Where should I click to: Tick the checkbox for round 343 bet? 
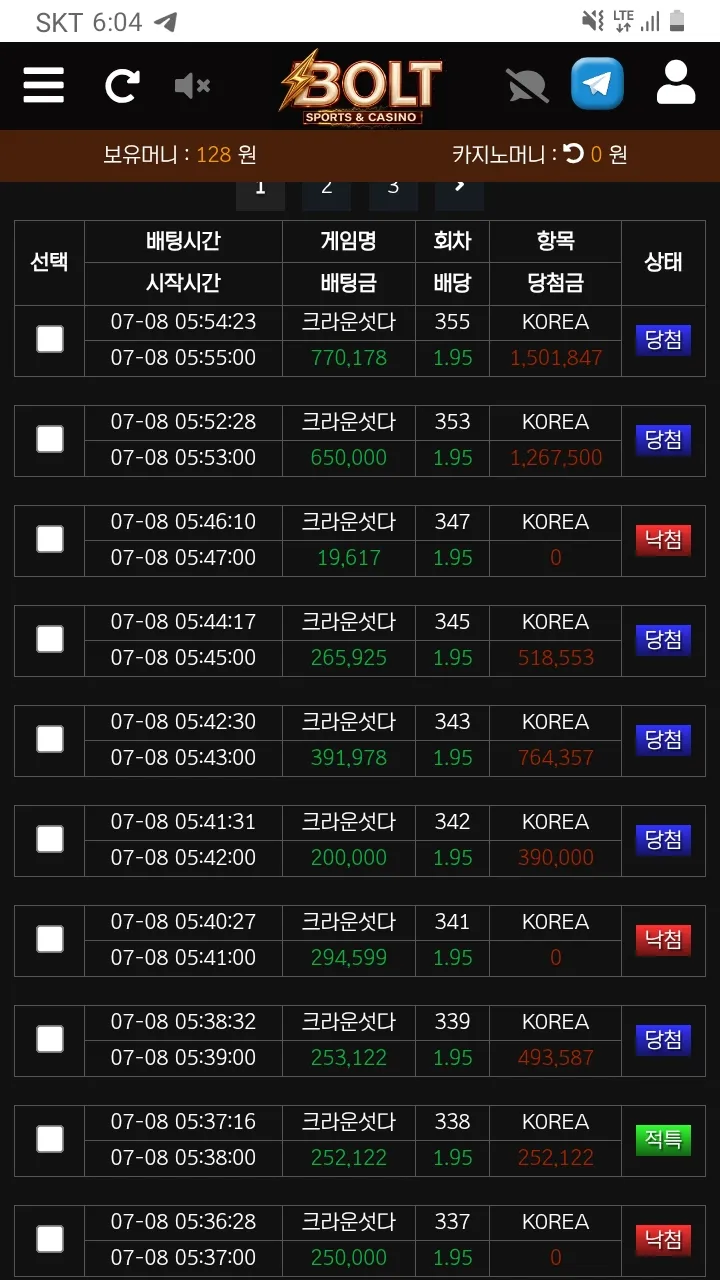(50, 739)
